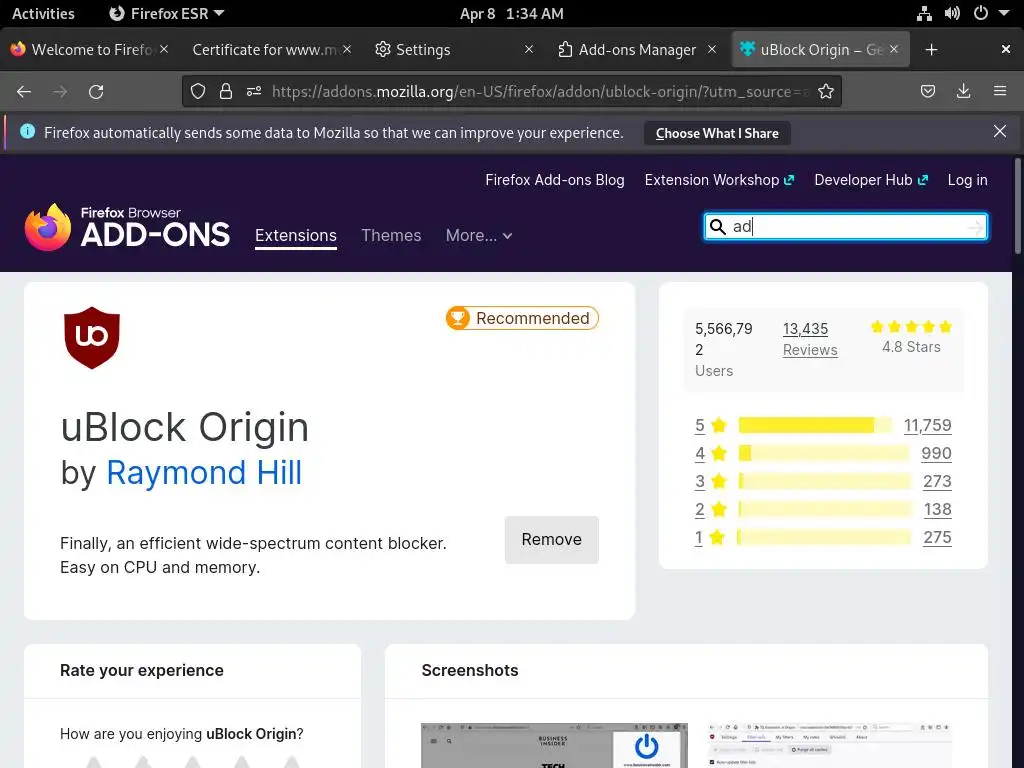Filter reviews by 3 star bar

coord(824,481)
